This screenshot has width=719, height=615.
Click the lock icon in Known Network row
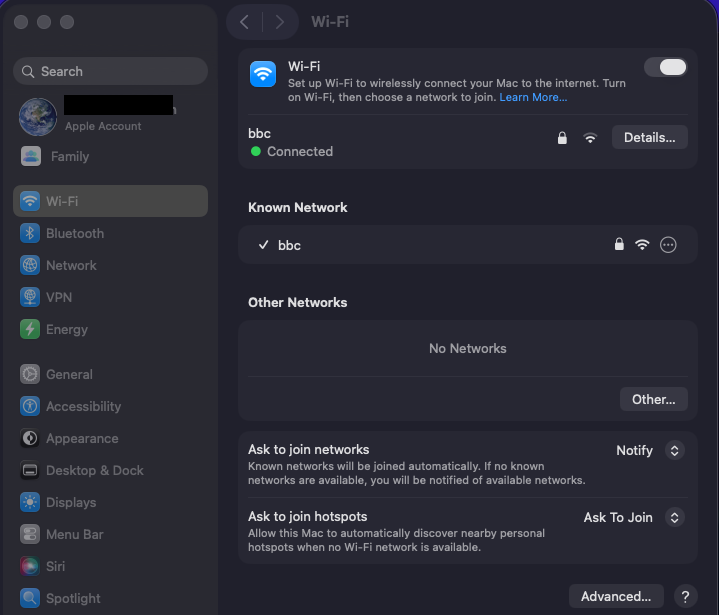(619, 244)
